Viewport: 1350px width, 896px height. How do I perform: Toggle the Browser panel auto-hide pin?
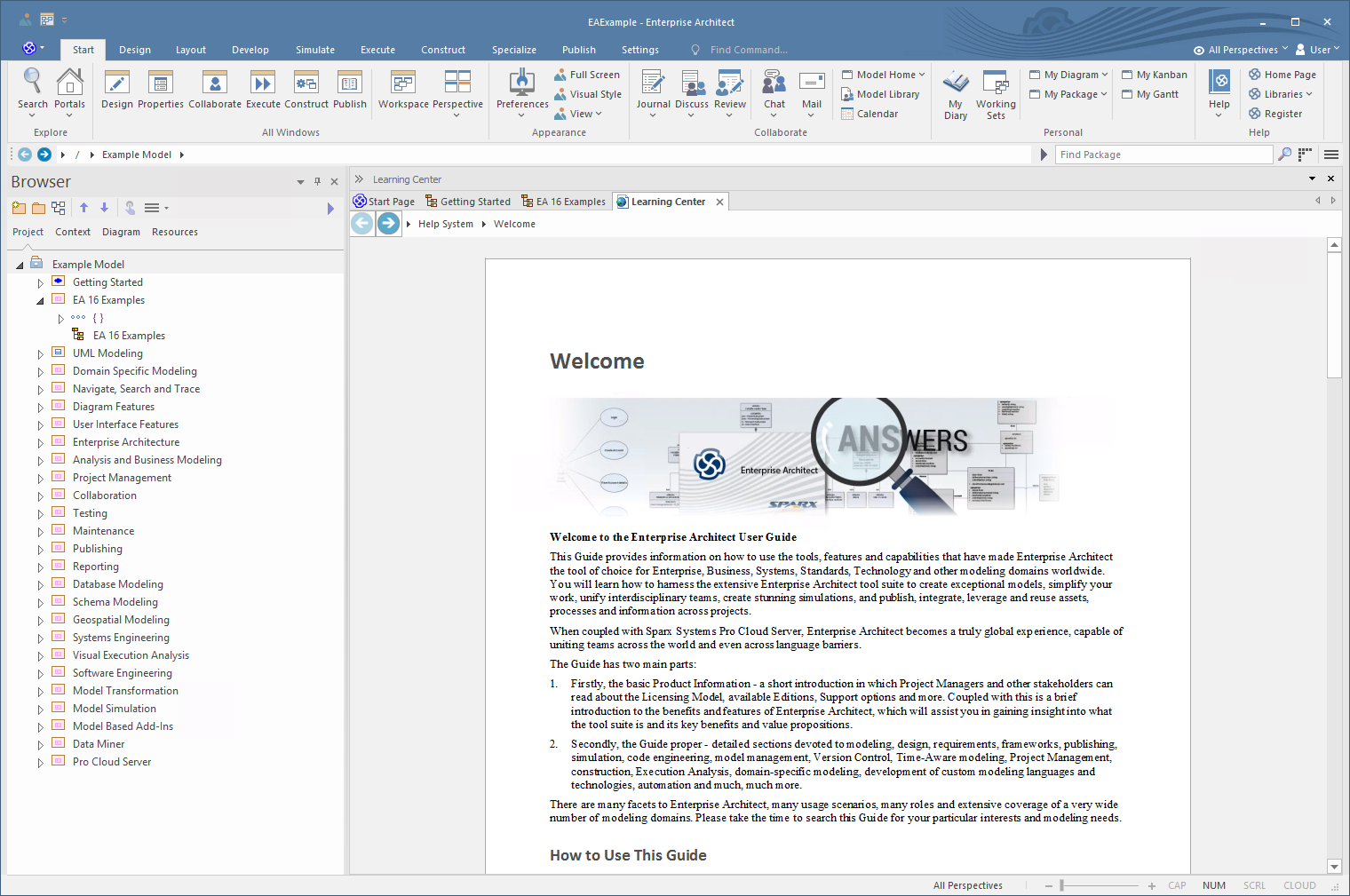[317, 181]
